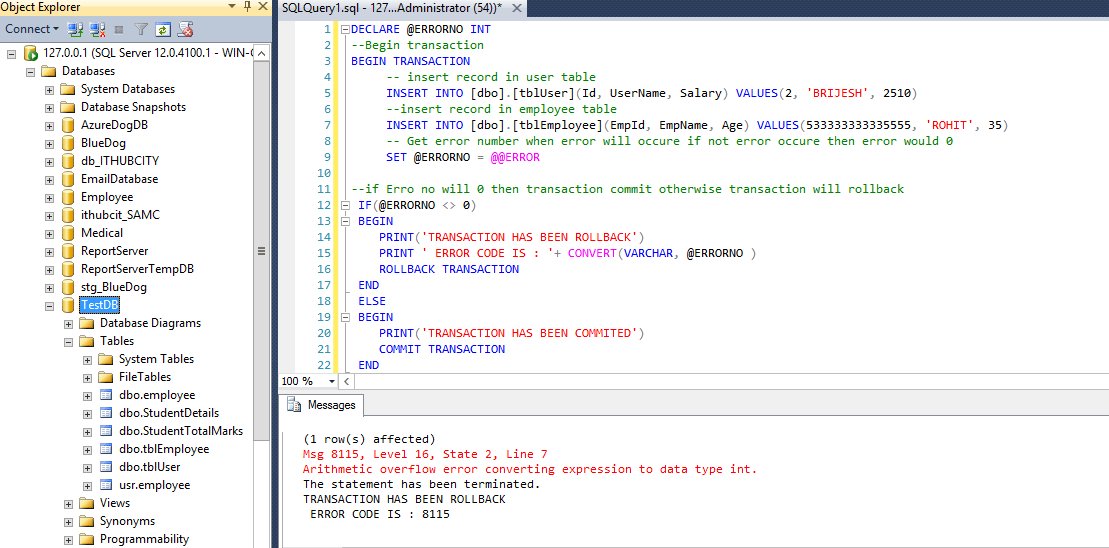Click the Filter funnel icon
This screenshot has width=1109, height=548.
tap(141, 29)
